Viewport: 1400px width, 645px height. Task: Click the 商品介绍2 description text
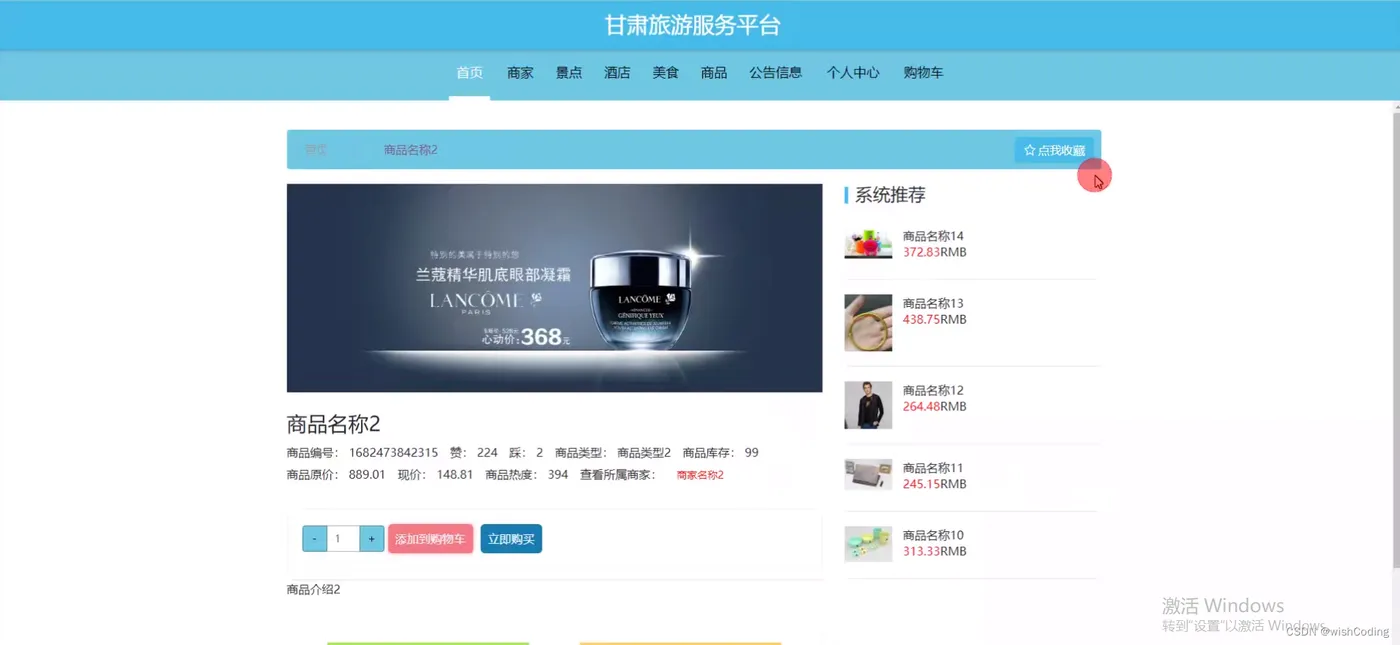coord(313,590)
